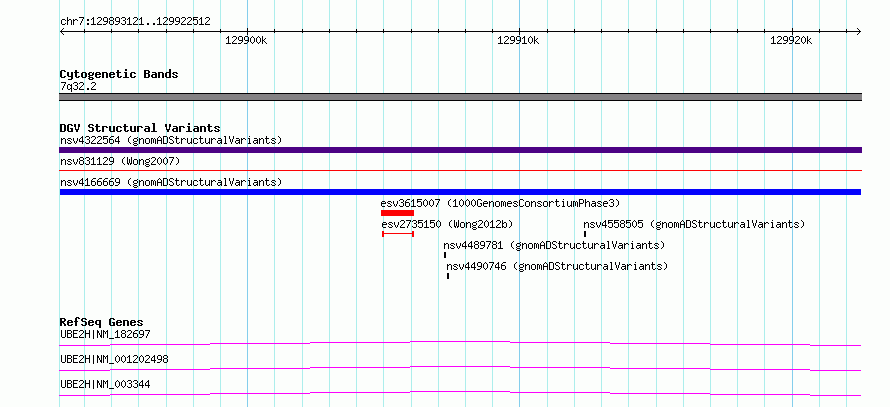Open the nsv831129 (Wong2007) label

click(120, 162)
